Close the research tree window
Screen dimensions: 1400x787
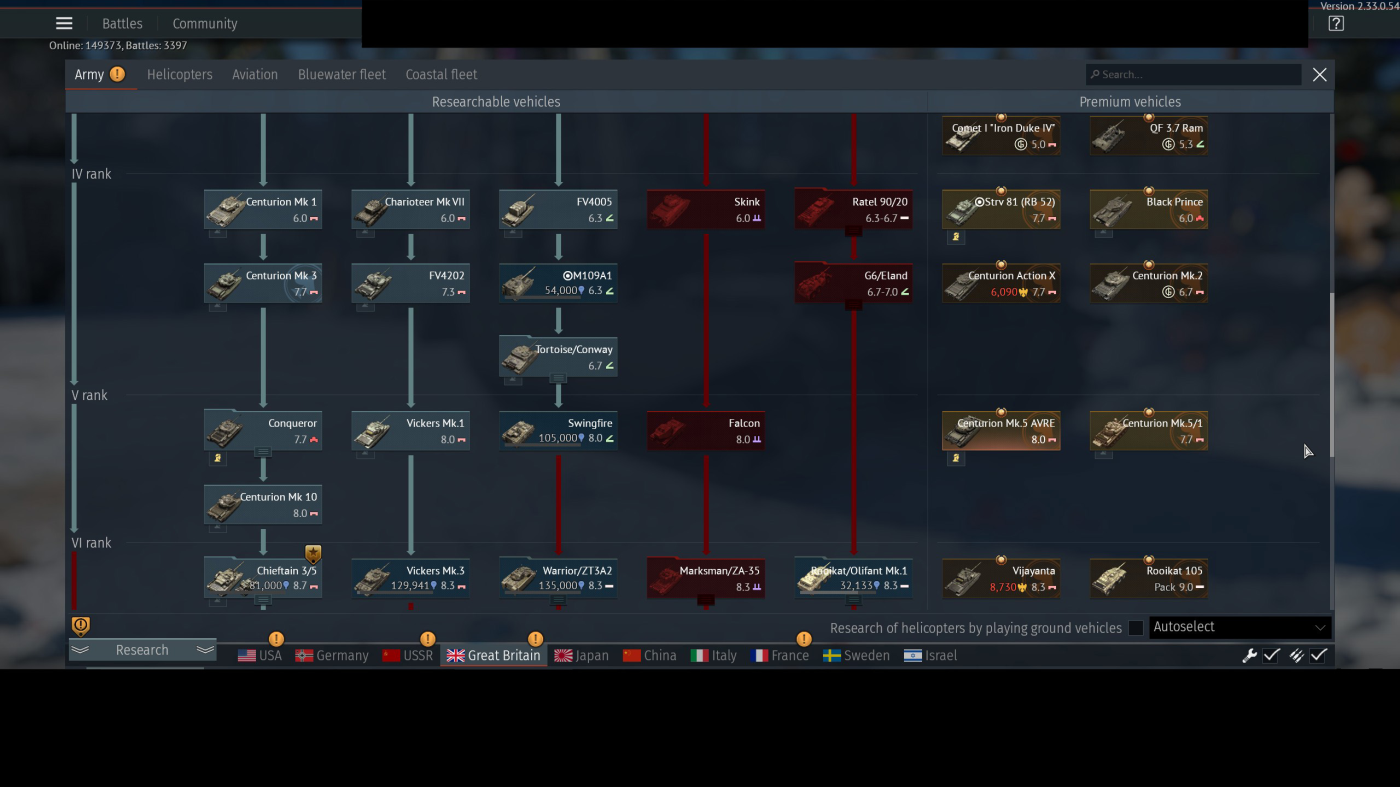tap(1320, 74)
